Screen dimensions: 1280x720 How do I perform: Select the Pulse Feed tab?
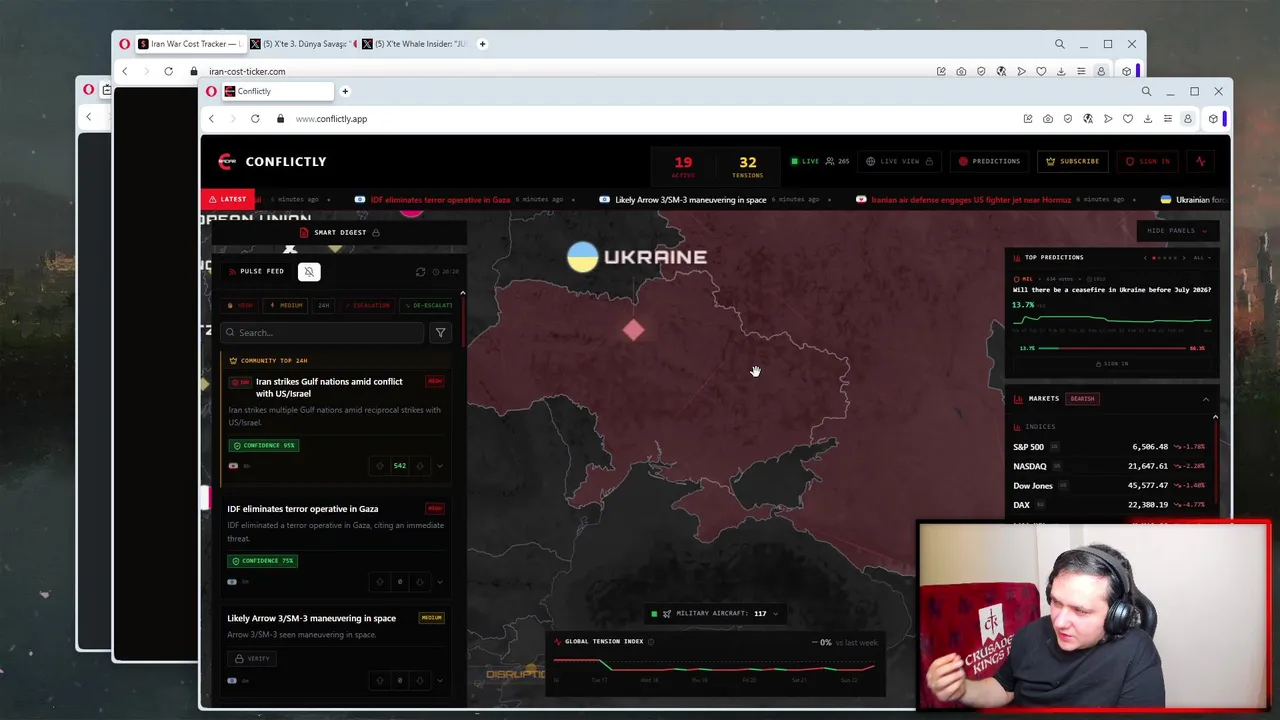pyautogui.click(x=255, y=271)
